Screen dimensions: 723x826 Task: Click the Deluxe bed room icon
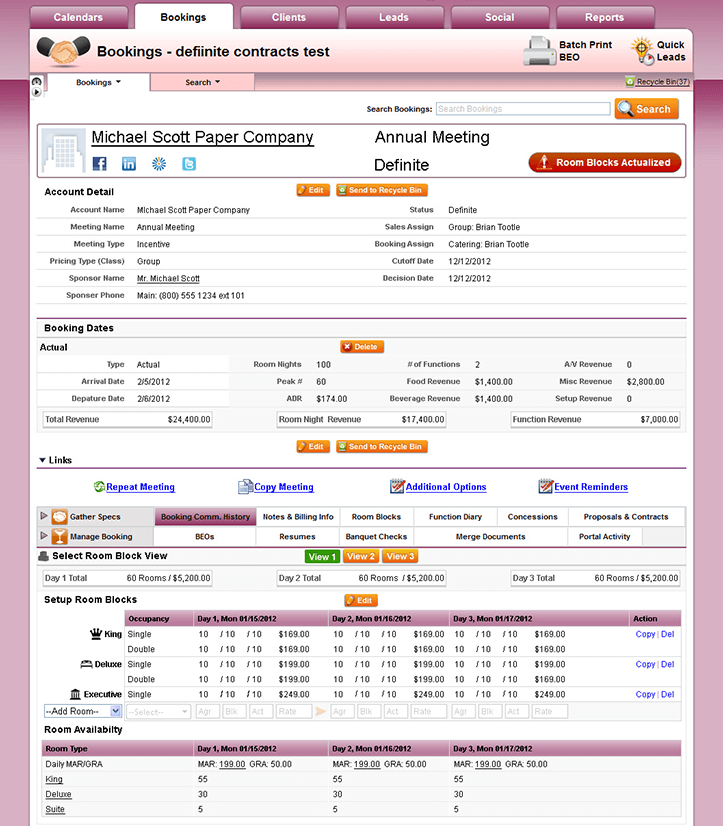pyautogui.click(x=86, y=664)
